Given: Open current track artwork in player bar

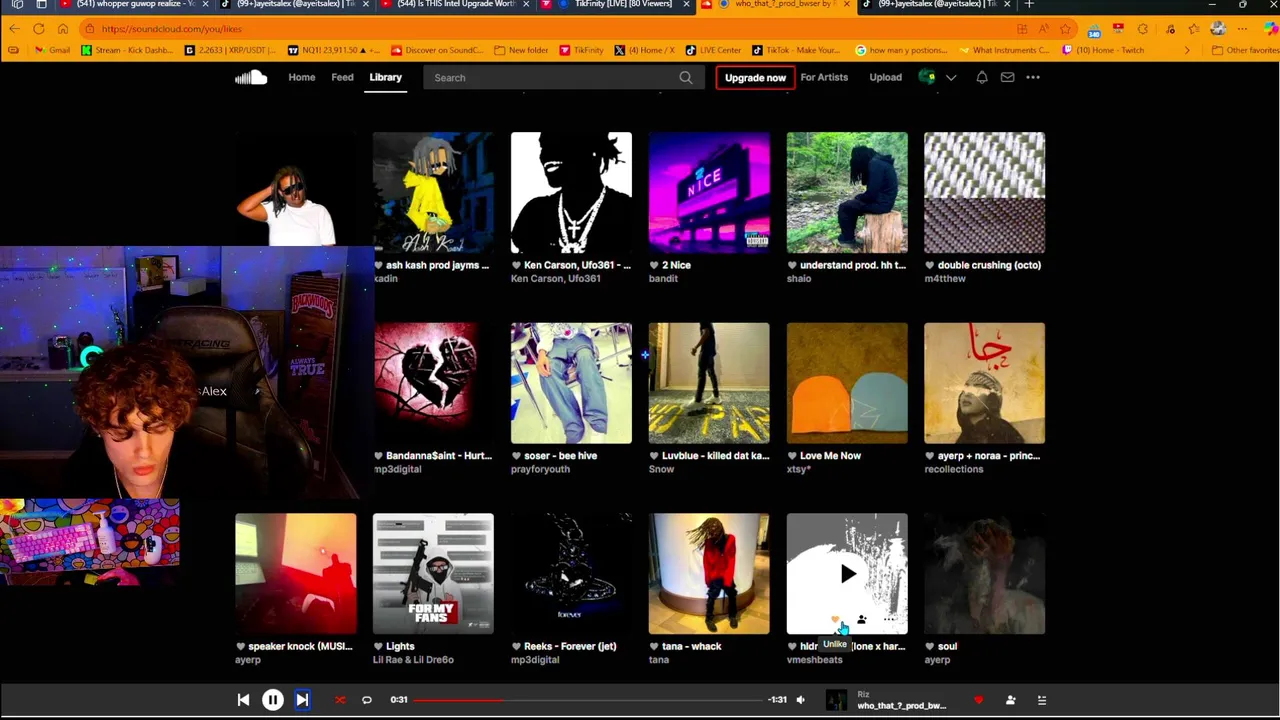Looking at the screenshot, I should coord(836,700).
